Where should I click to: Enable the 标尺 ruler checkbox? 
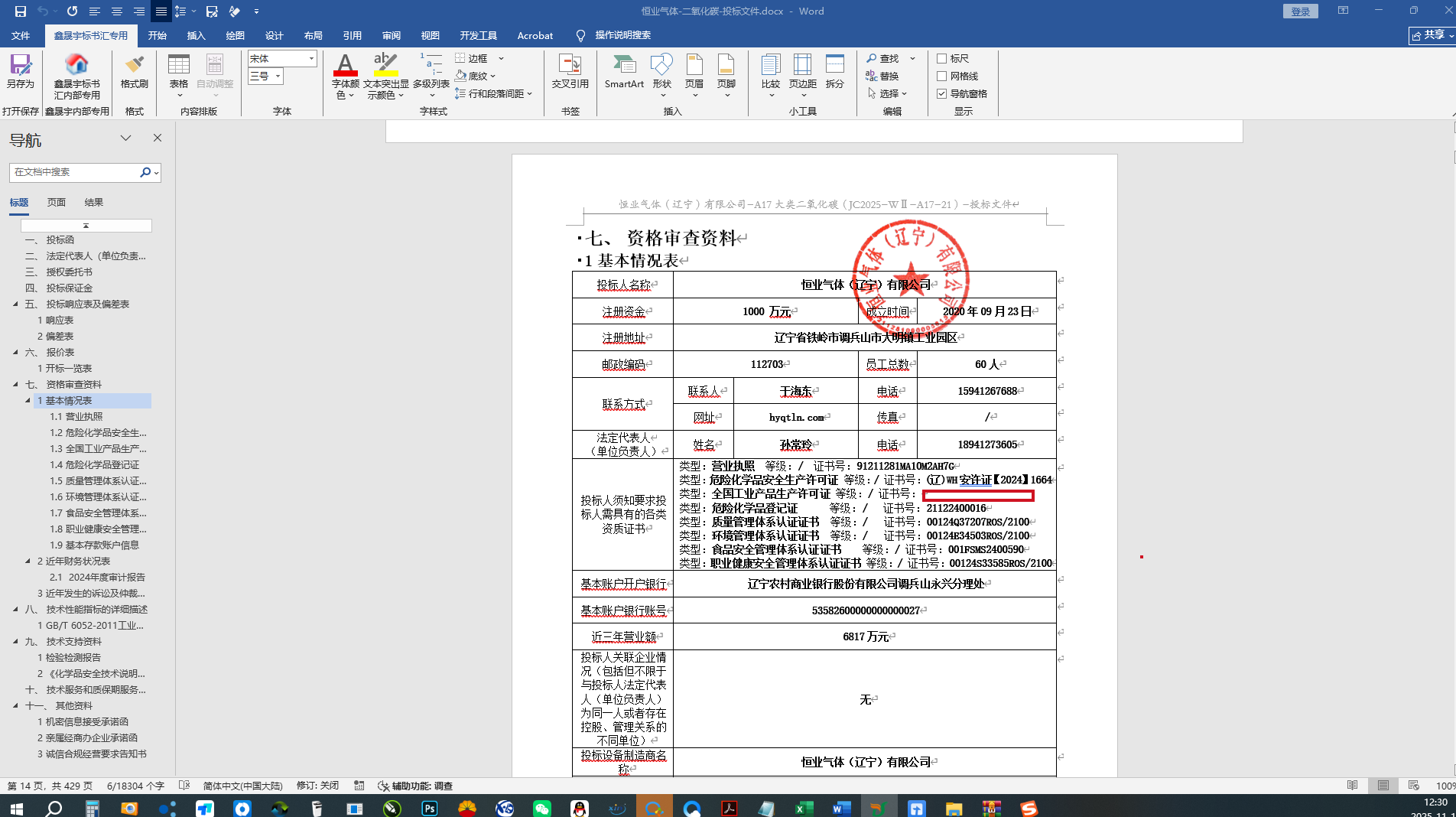point(942,58)
